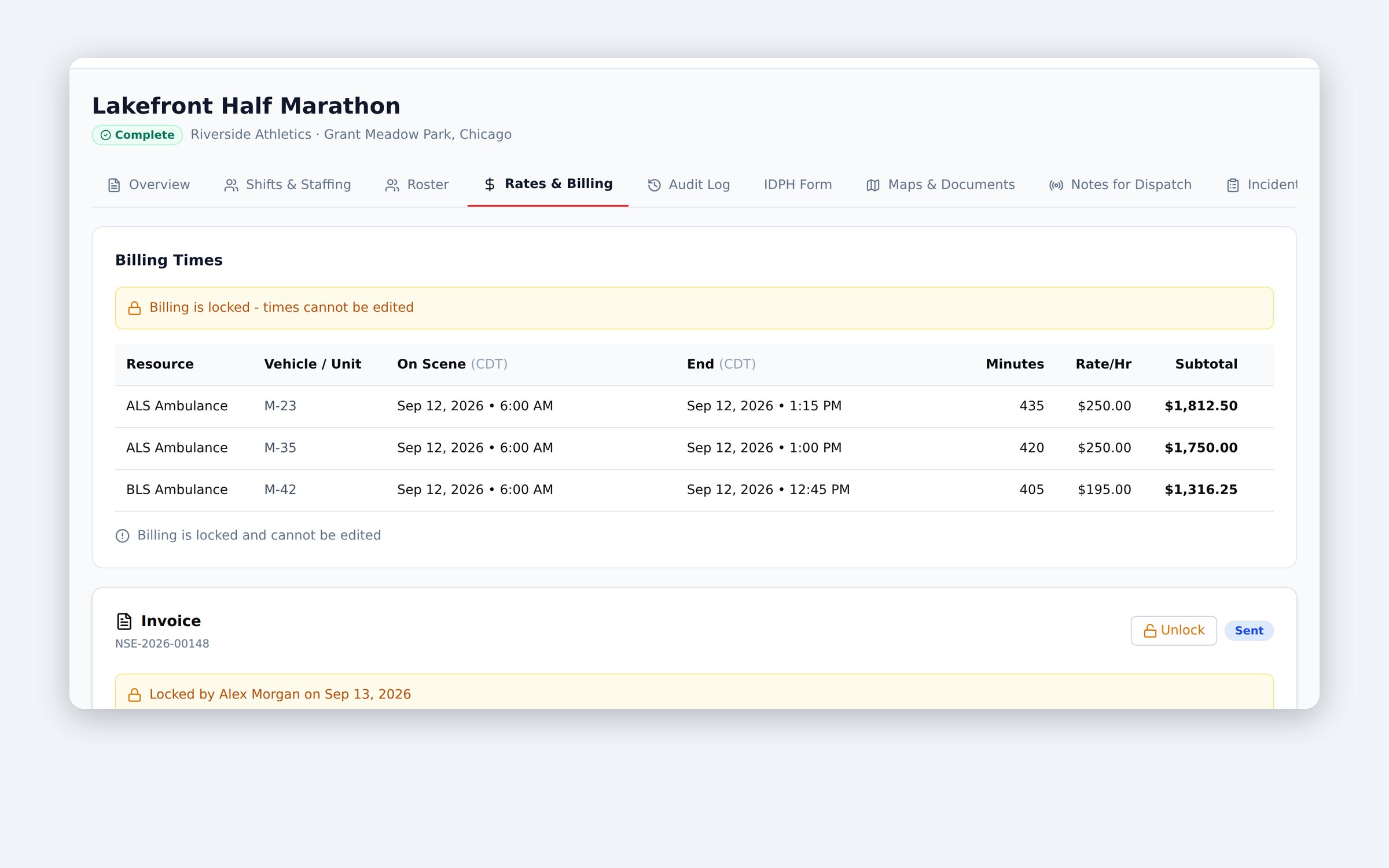Click the Billing Times heading
The height and width of the screenshot is (868, 1389).
[168, 260]
